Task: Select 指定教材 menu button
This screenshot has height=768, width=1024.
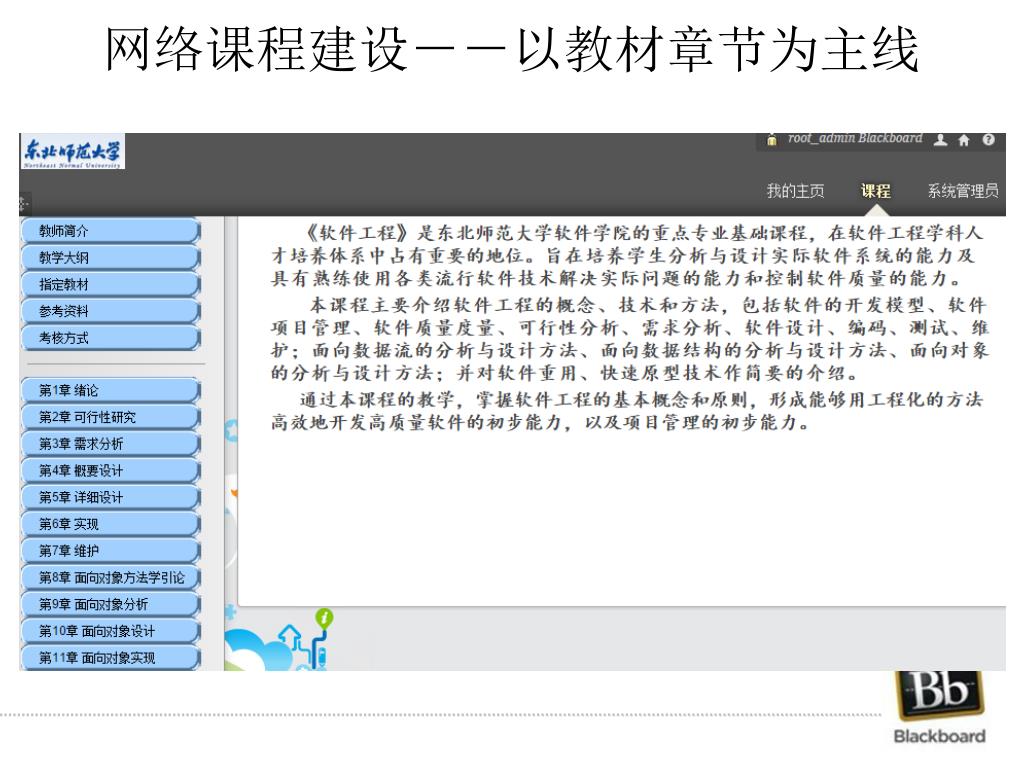Action: (x=110, y=285)
